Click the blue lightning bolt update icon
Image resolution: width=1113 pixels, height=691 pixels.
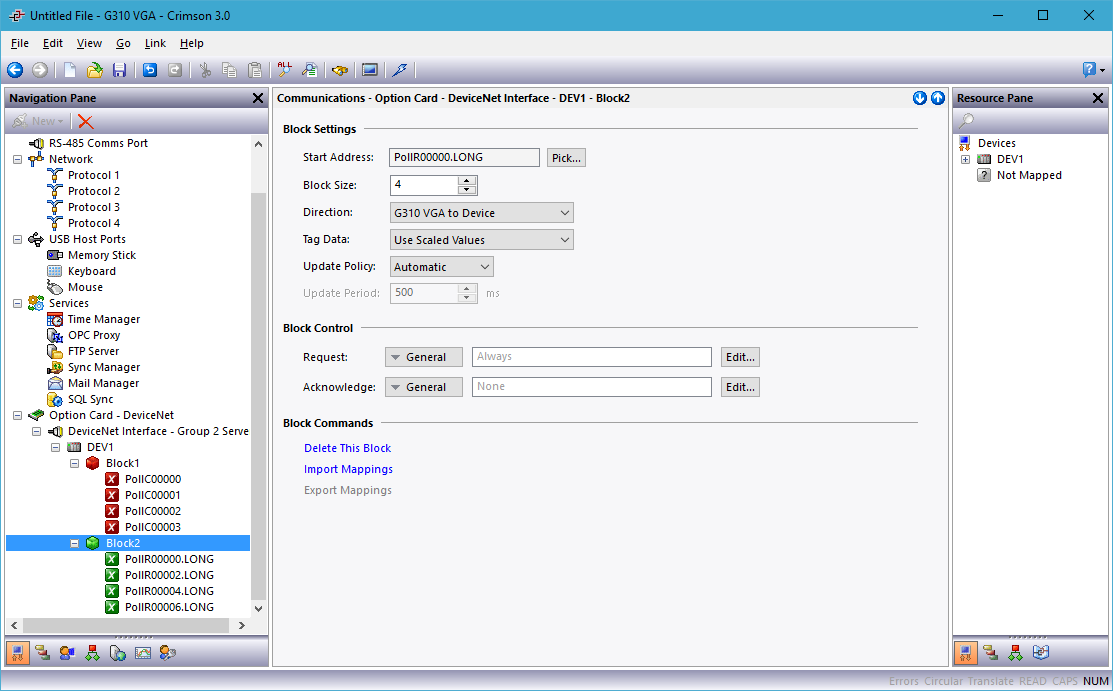pyautogui.click(x=400, y=70)
